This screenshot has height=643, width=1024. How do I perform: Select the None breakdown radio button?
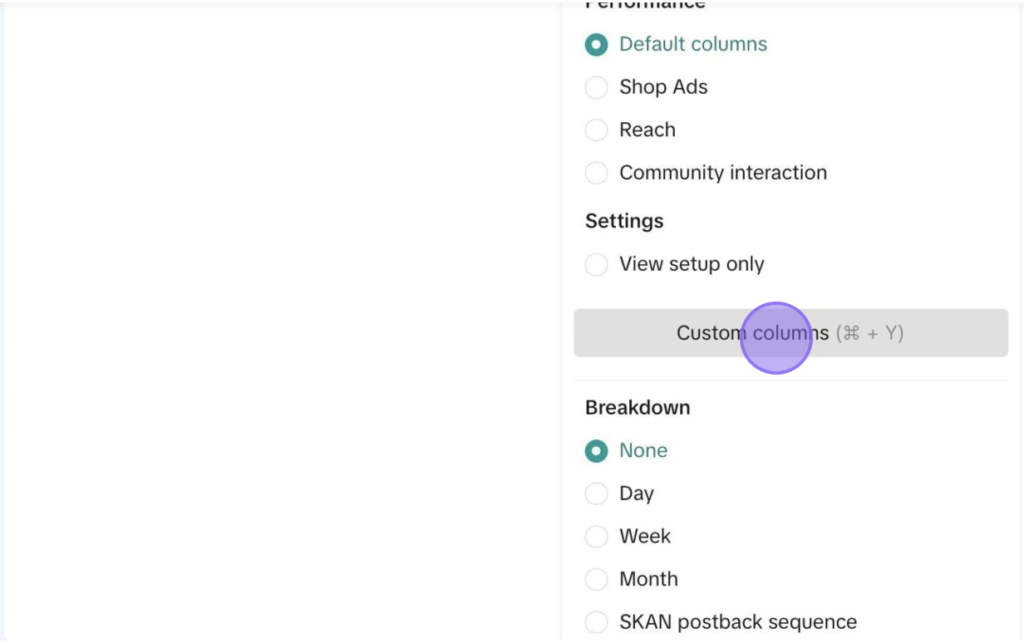point(596,451)
